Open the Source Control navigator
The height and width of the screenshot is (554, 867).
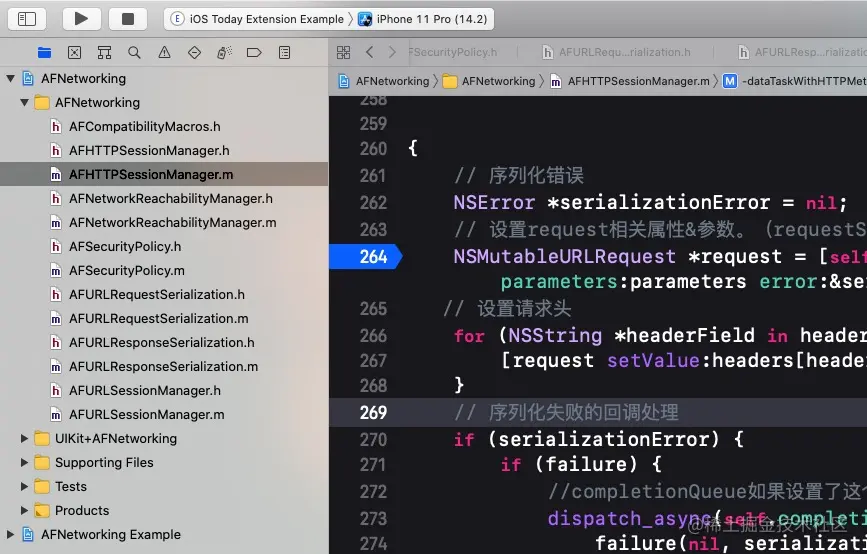click(x=74, y=53)
